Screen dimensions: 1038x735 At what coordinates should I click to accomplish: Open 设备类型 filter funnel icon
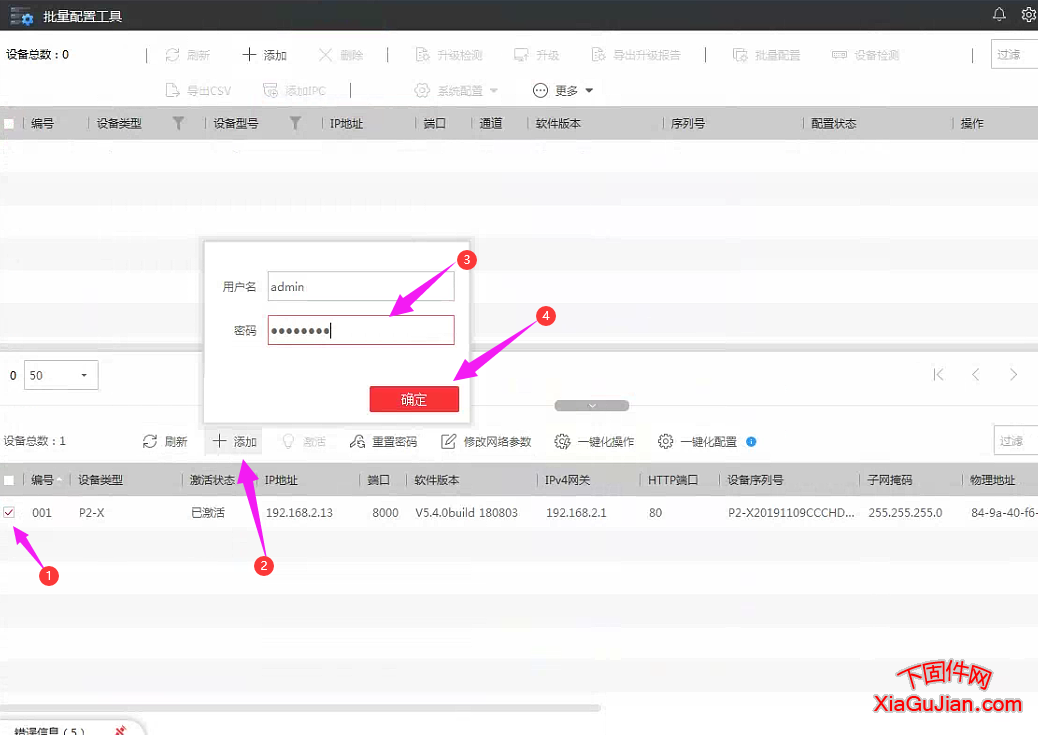(178, 123)
